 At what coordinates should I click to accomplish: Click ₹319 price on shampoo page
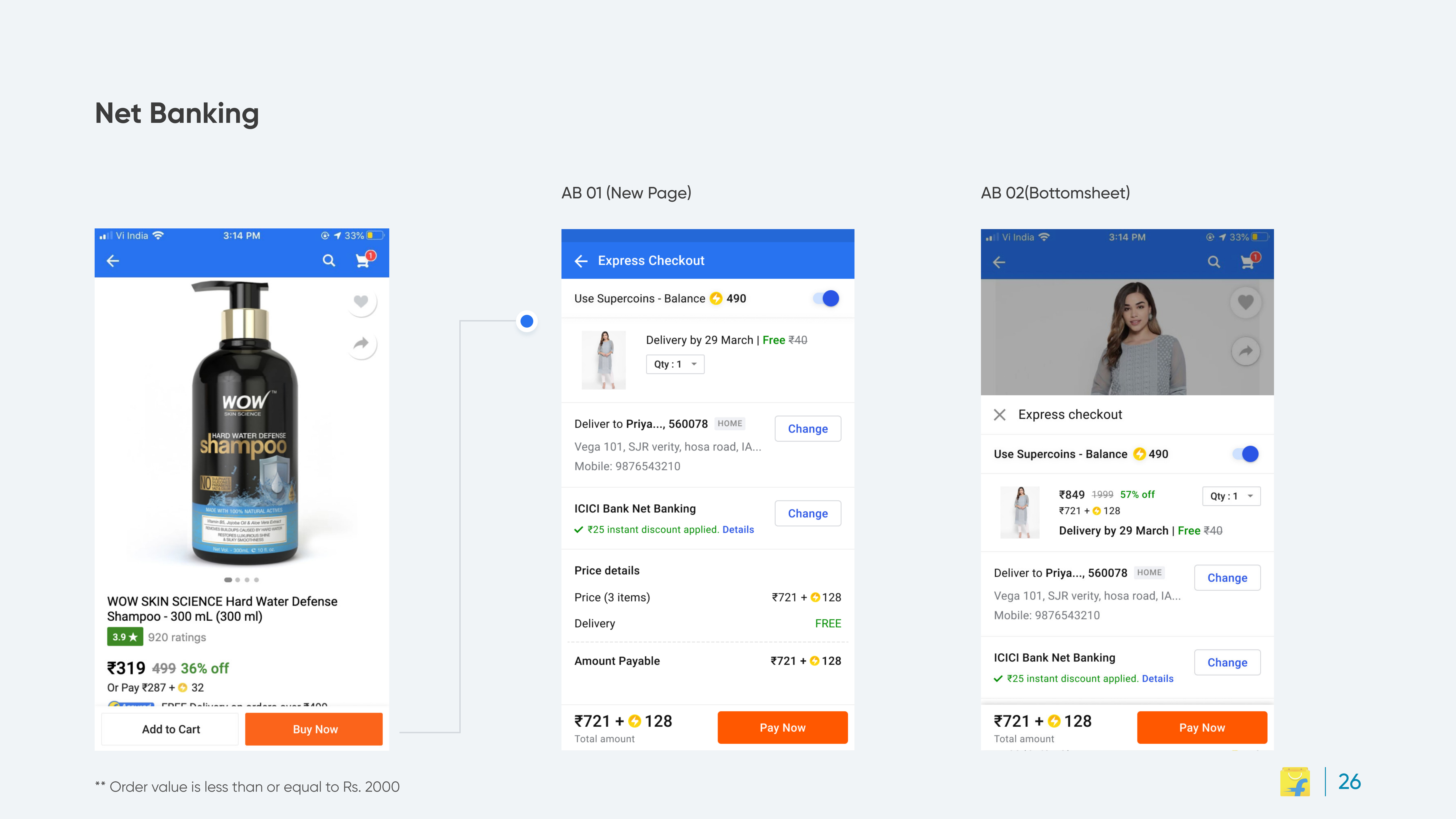tap(126, 668)
